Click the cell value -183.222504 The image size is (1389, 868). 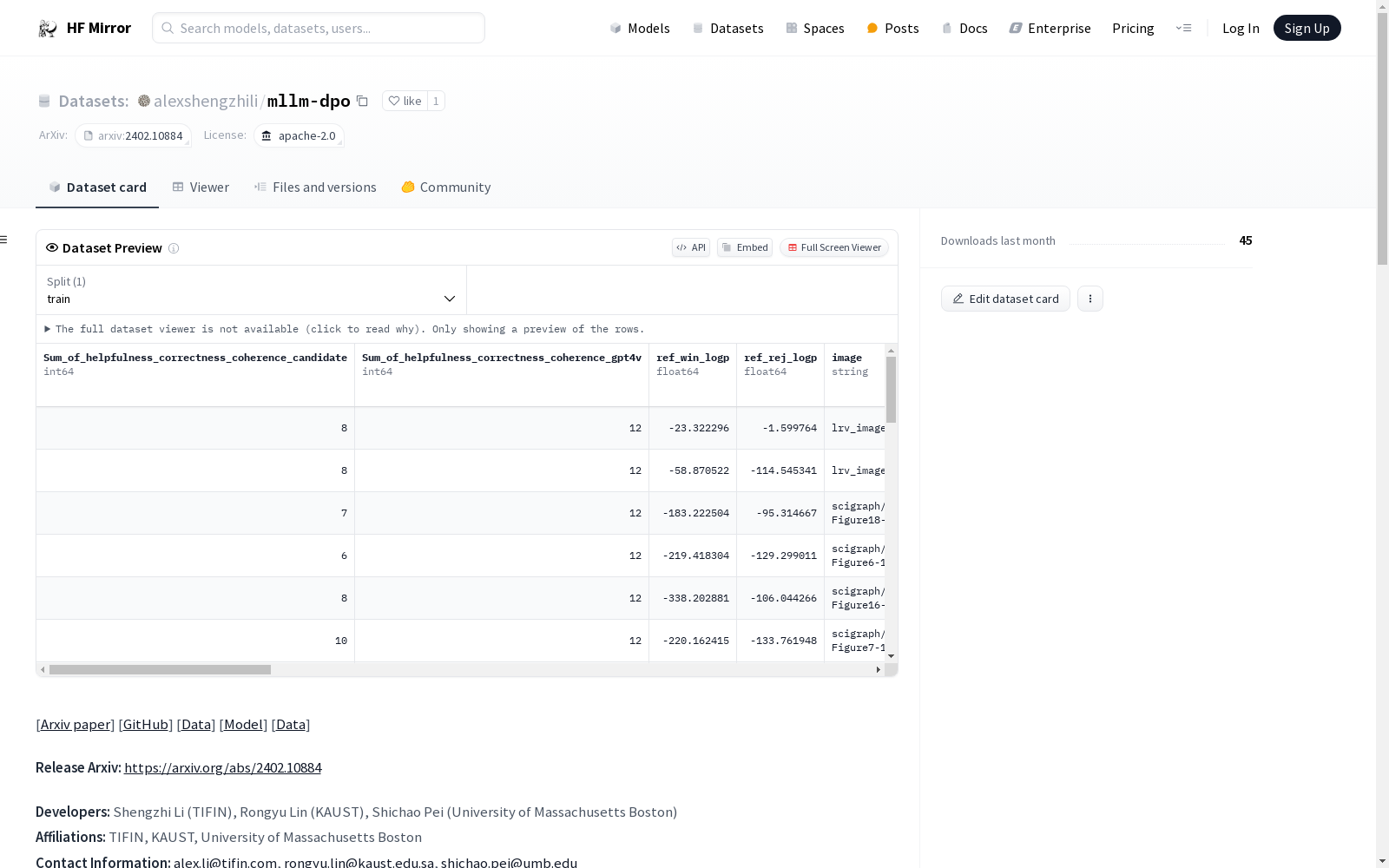[x=695, y=513]
